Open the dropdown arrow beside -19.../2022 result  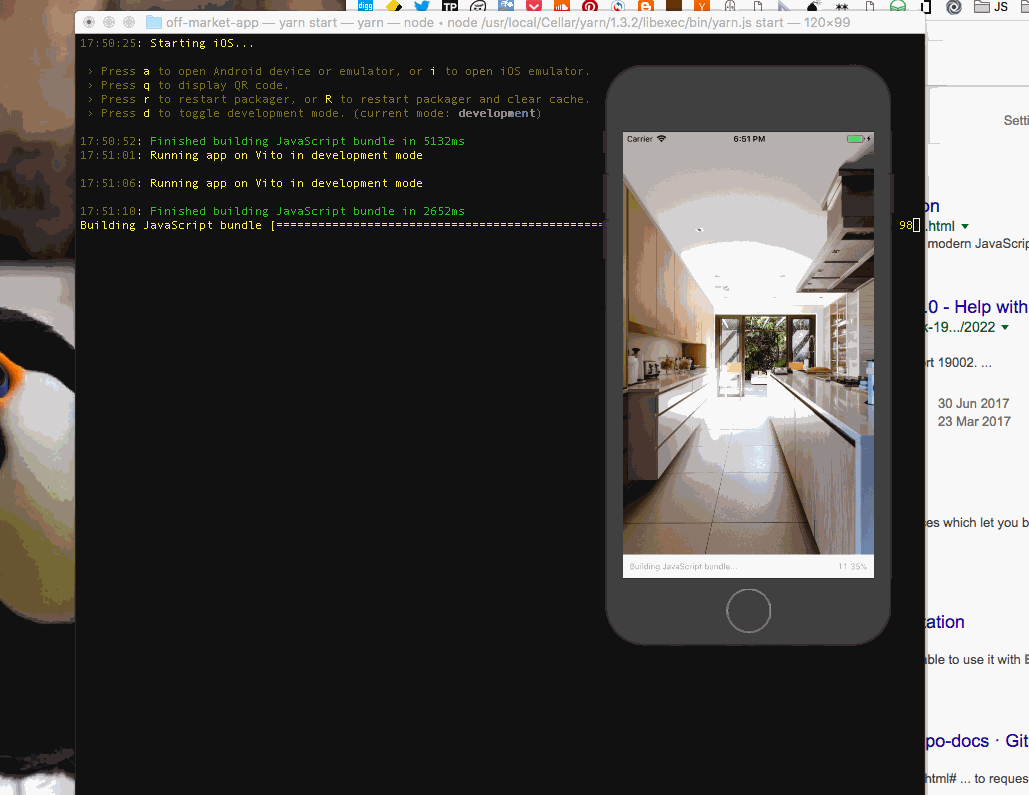coord(1005,327)
